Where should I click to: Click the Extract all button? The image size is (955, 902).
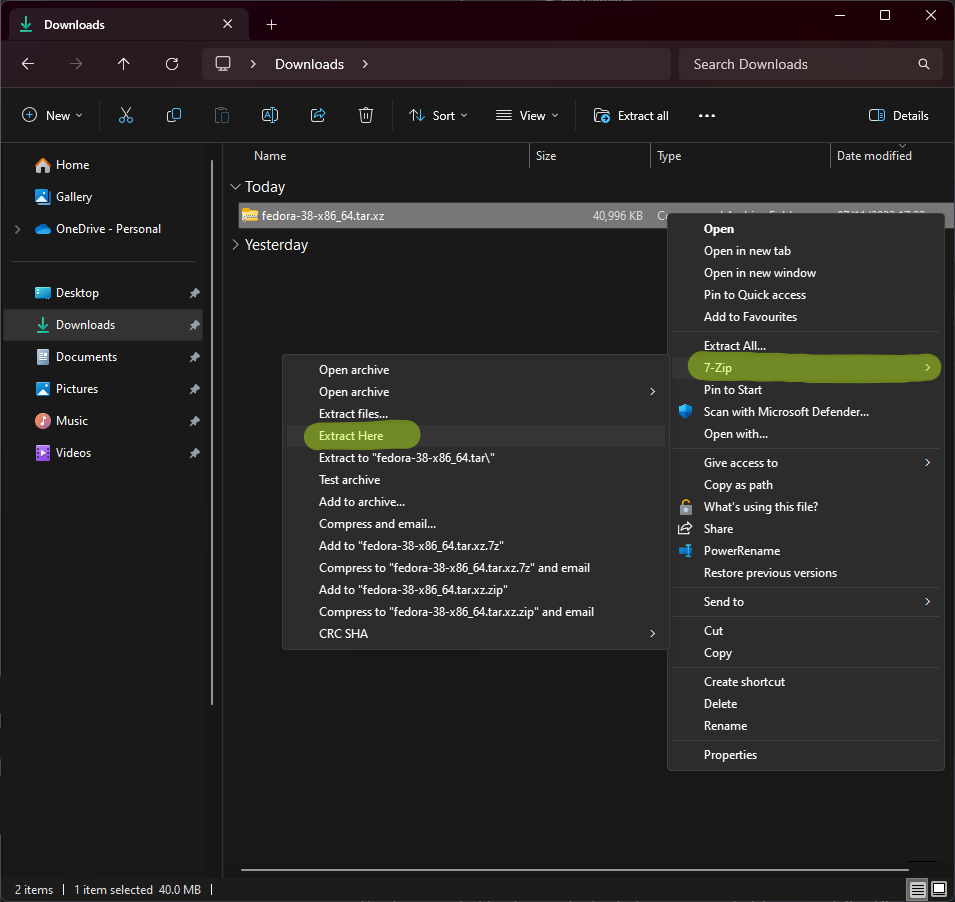coord(631,116)
